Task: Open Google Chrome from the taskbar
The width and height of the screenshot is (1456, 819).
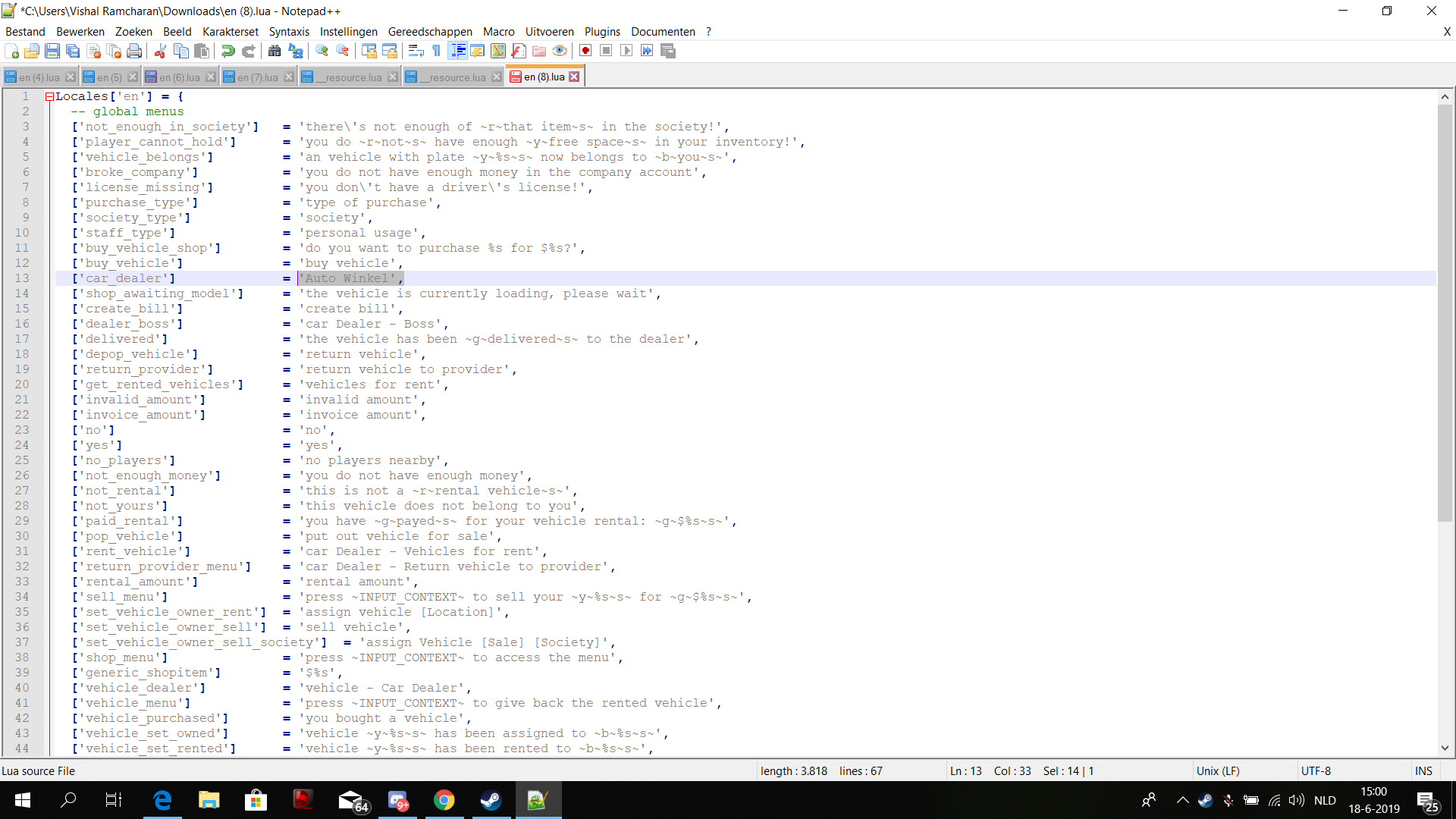Action: click(444, 800)
